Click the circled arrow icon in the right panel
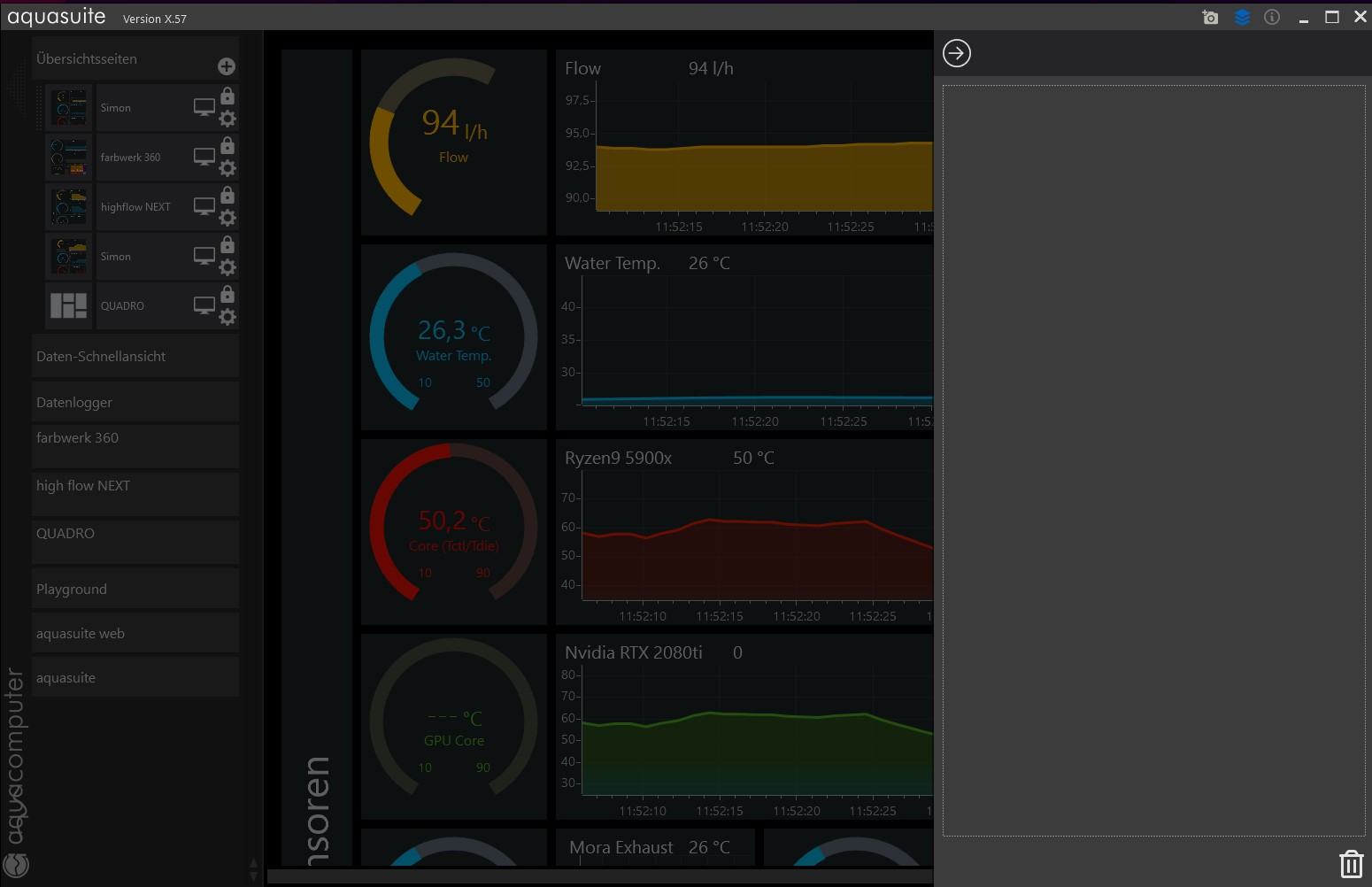 (957, 53)
